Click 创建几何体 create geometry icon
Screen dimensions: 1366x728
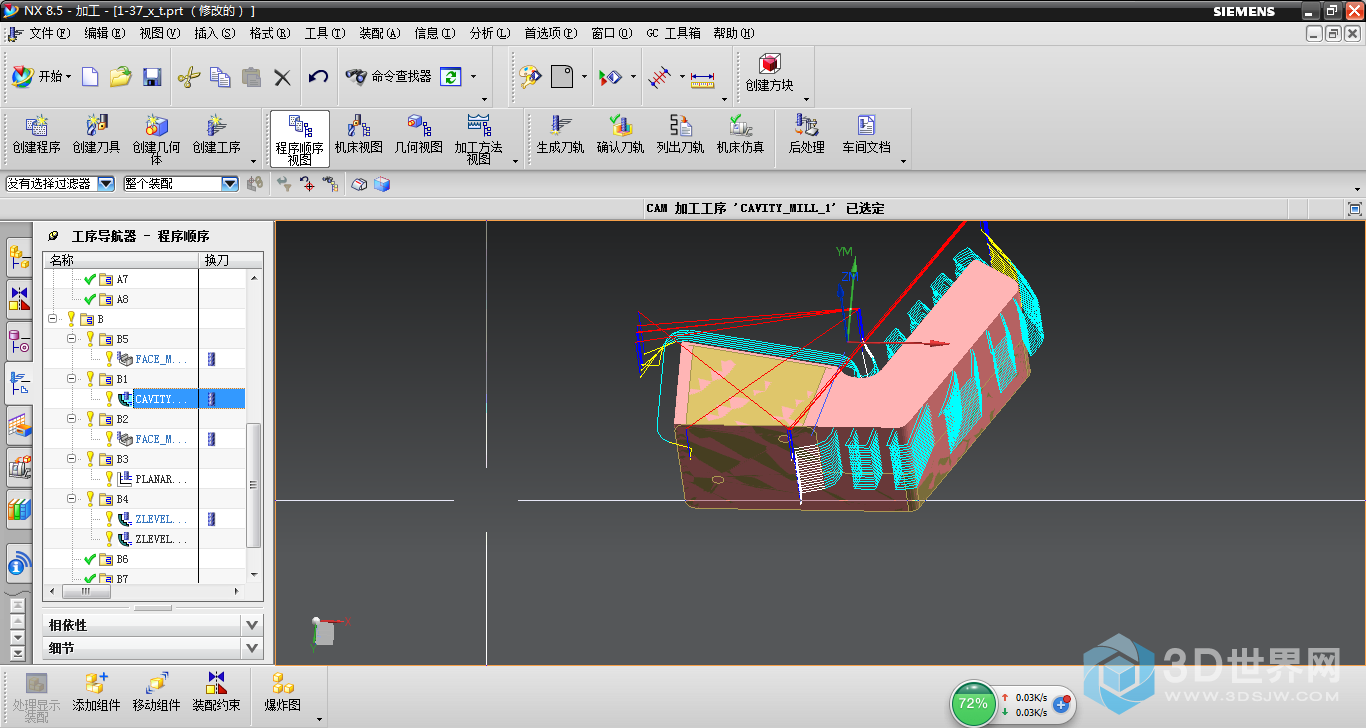[x=156, y=139]
